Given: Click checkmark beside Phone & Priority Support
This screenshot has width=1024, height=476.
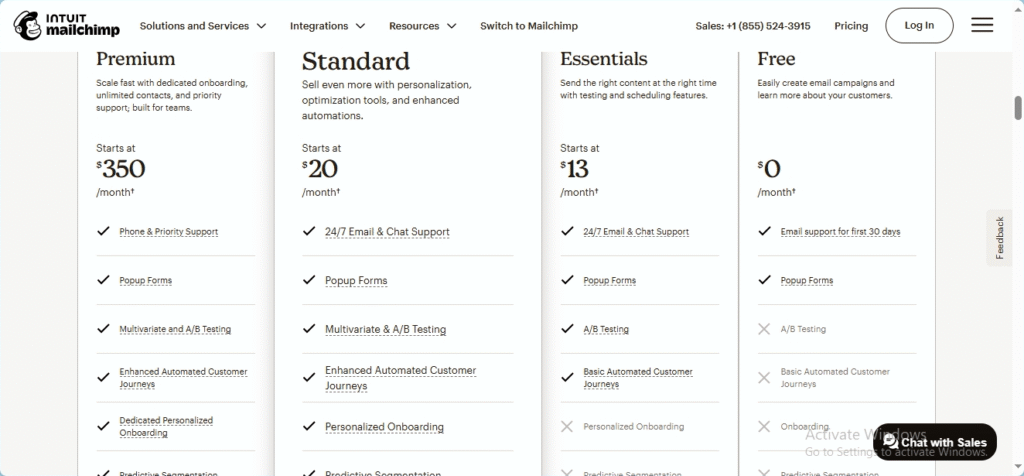Looking at the screenshot, I should [x=103, y=231].
